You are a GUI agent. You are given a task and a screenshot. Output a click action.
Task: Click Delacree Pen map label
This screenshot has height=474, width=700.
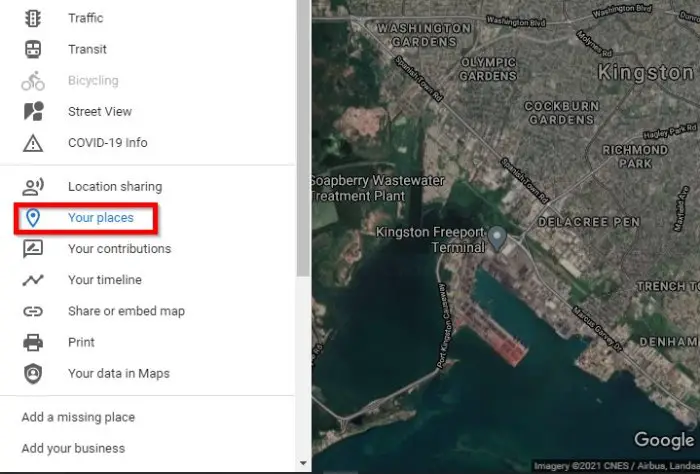[x=589, y=222]
